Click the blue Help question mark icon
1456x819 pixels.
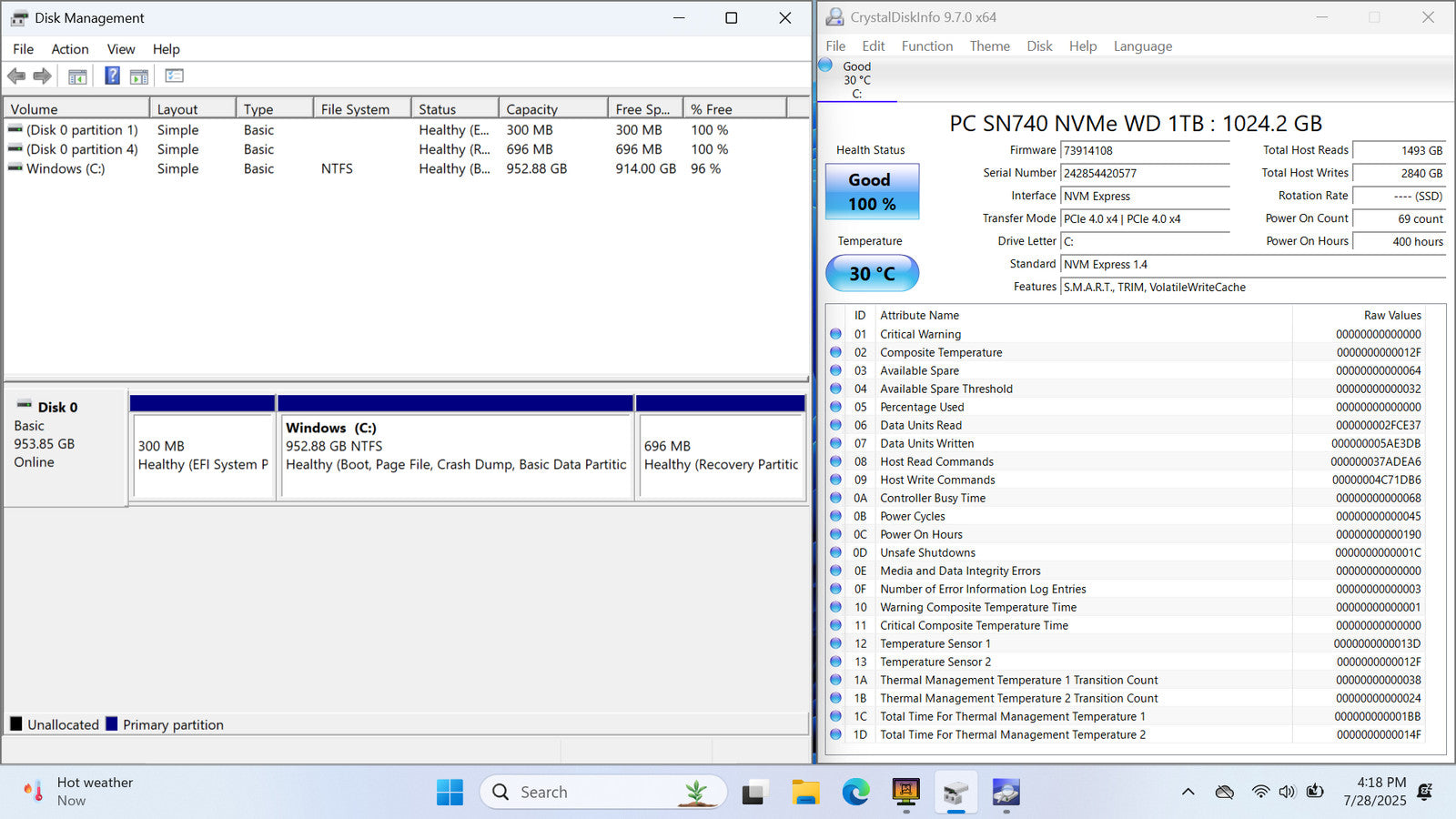pyautogui.click(x=112, y=76)
